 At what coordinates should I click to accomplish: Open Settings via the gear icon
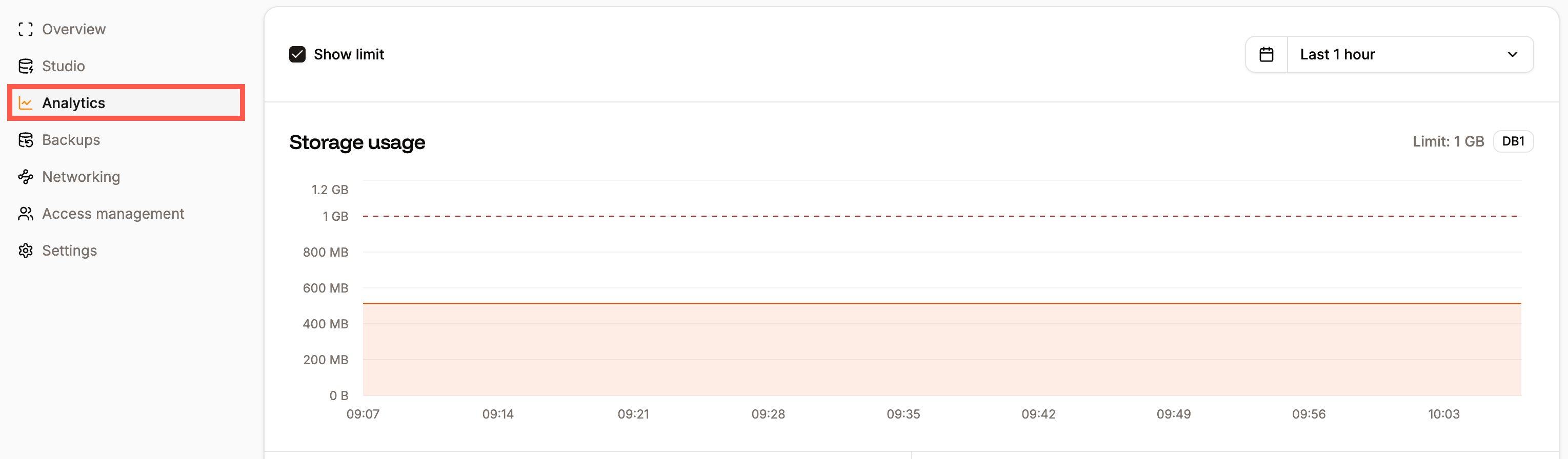26,250
